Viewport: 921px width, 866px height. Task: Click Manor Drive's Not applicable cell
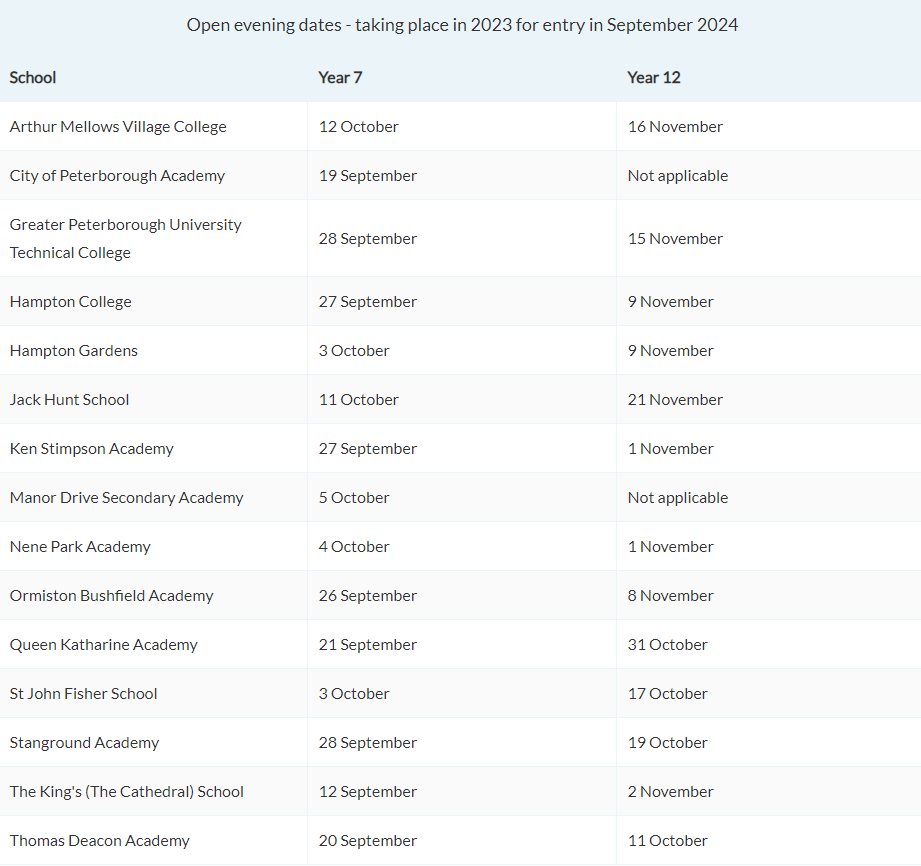coord(677,498)
